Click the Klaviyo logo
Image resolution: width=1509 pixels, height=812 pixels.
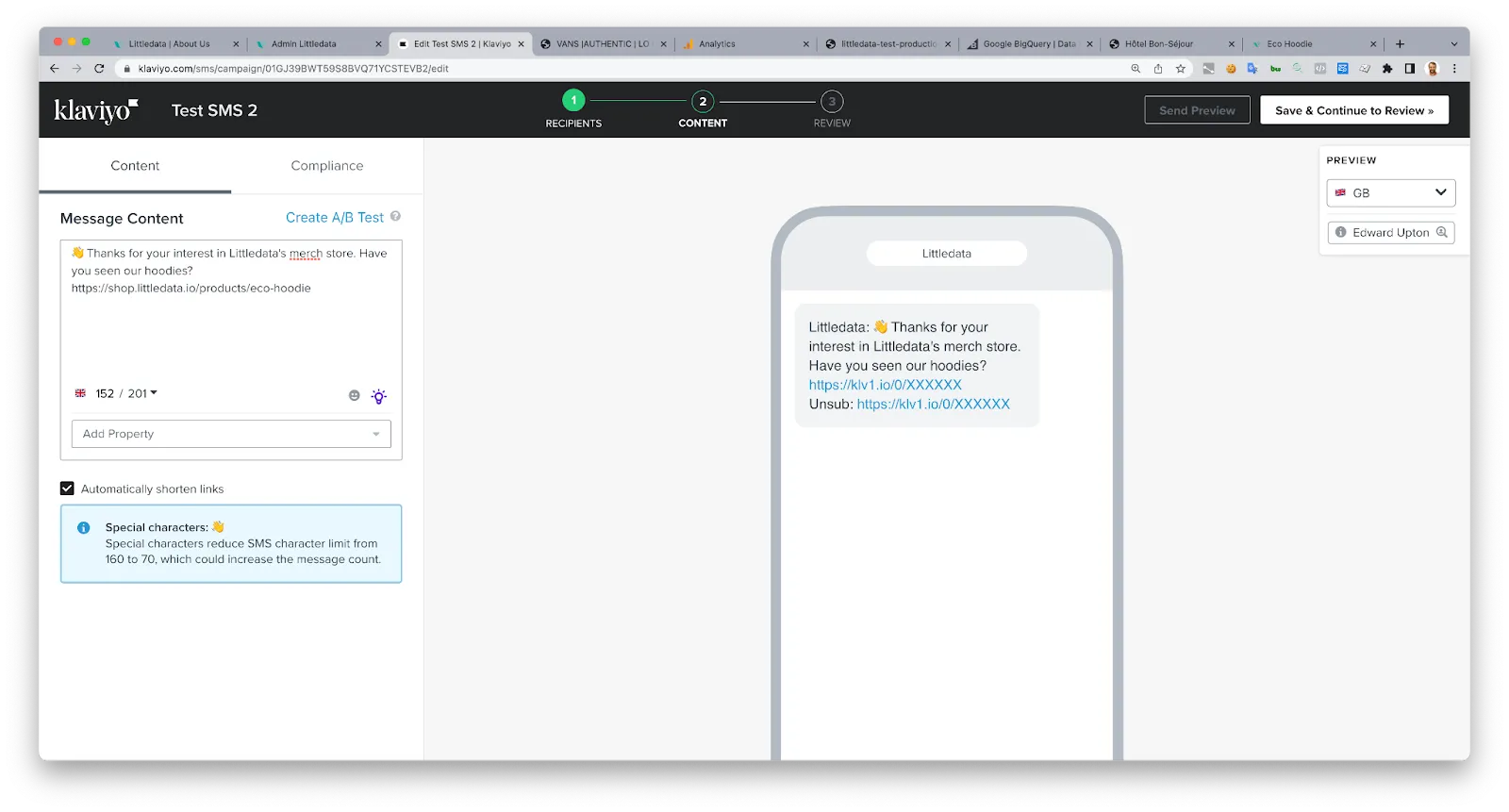click(95, 110)
